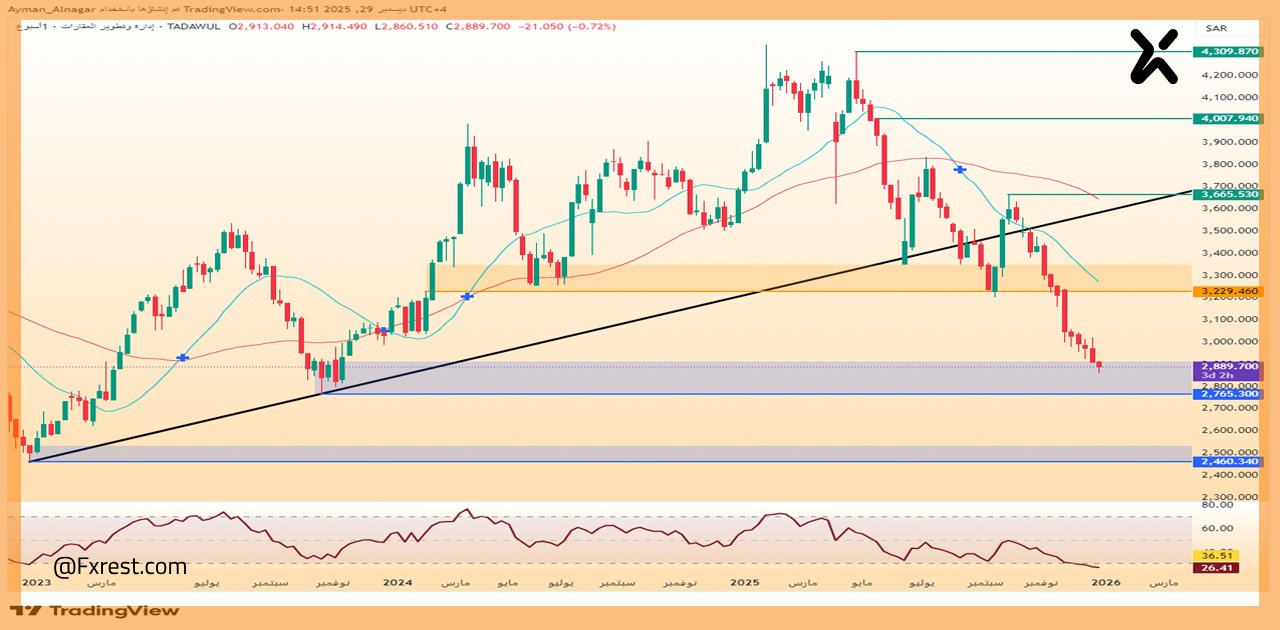Click the current price label 2,889.700

[1229, 367]
